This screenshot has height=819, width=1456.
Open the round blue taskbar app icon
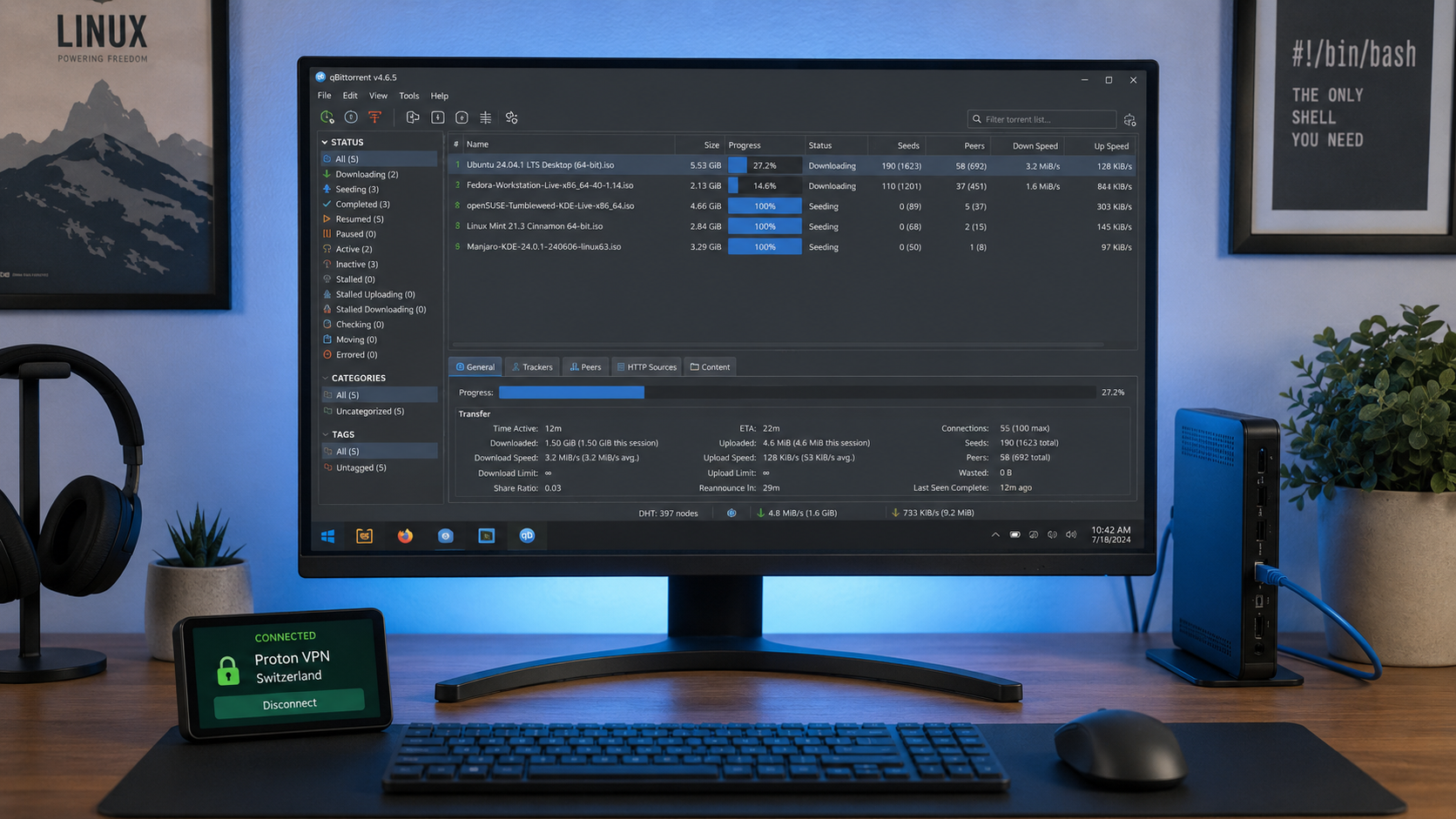(x=445, y=536)
